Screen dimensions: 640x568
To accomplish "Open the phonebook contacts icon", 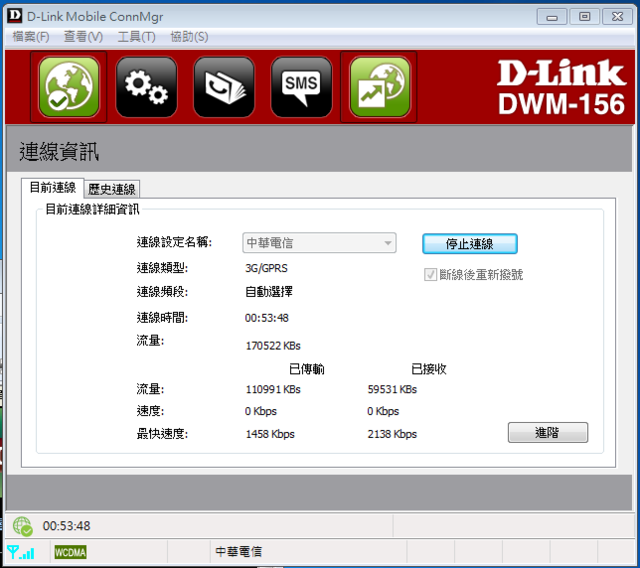I will tap(224, 87).
